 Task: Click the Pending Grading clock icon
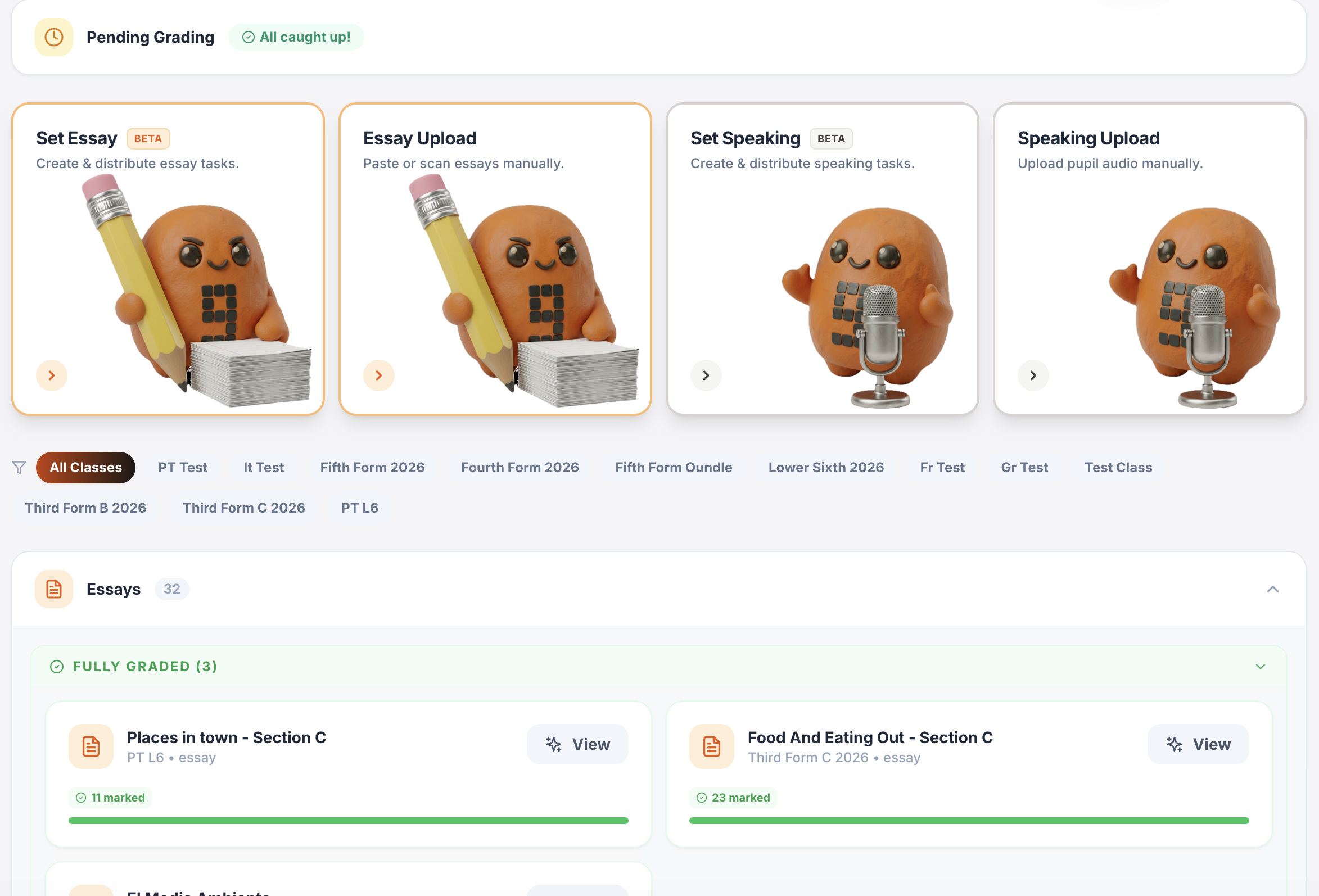click(x=54, y=38)
